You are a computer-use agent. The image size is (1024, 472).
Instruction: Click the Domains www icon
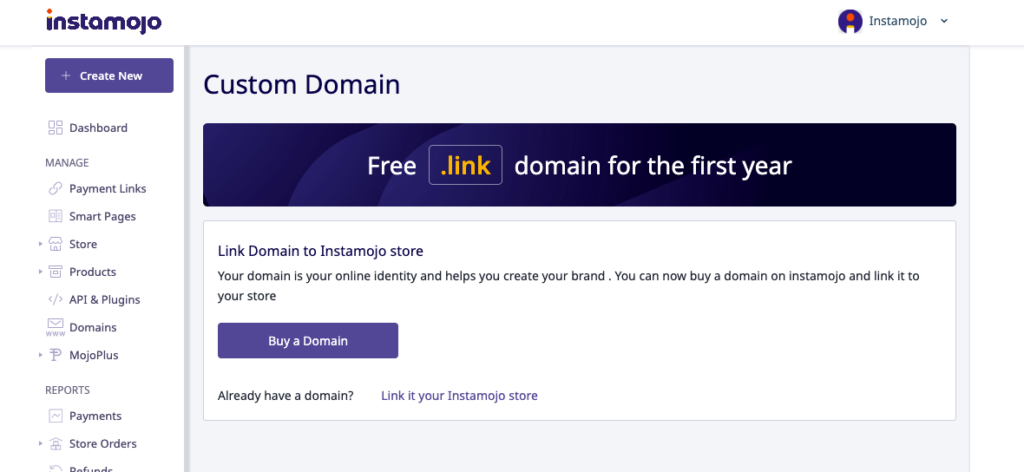pyautogui.click(x=55, y=327)
